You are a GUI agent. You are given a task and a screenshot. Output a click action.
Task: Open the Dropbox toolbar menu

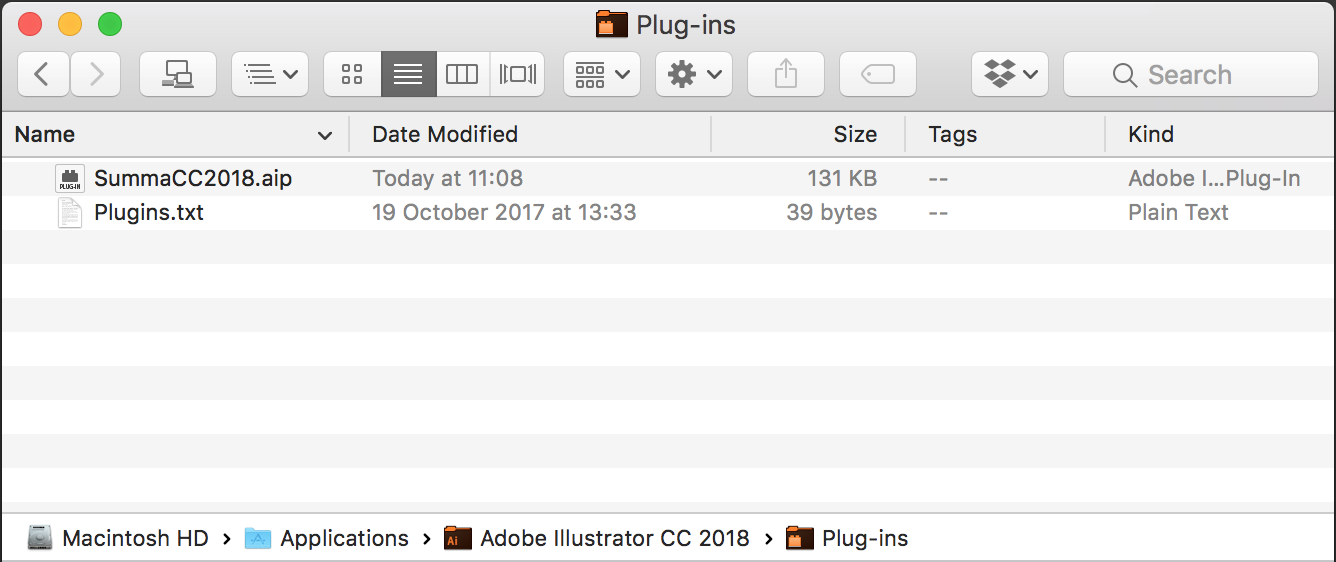pos(1010,74)
